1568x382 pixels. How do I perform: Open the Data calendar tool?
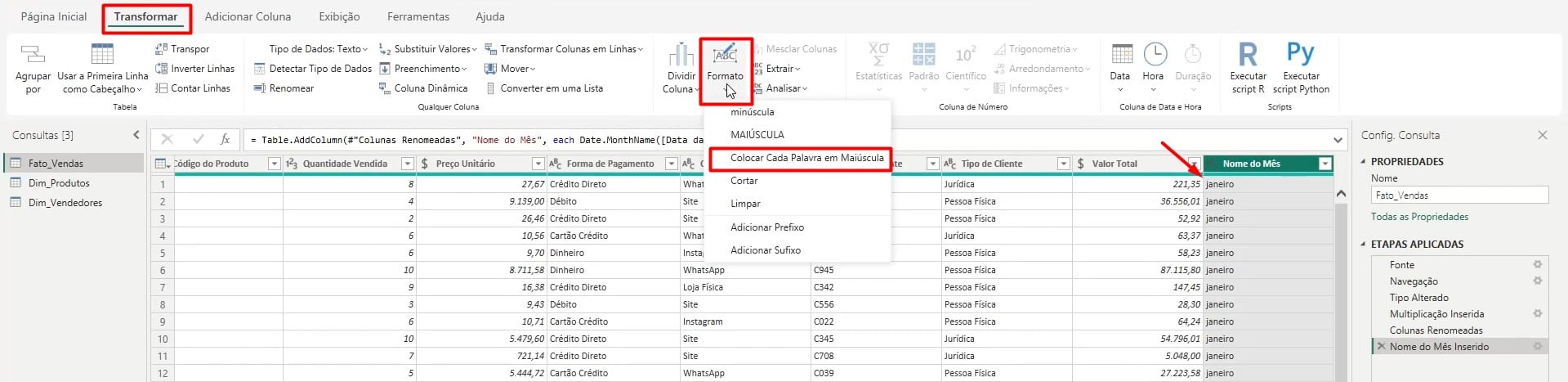tap(1121, 68)
